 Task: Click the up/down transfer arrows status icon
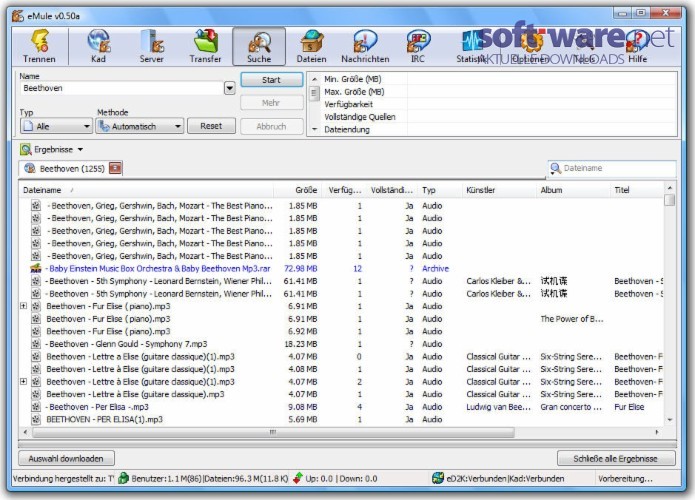(x=298, y=478)
